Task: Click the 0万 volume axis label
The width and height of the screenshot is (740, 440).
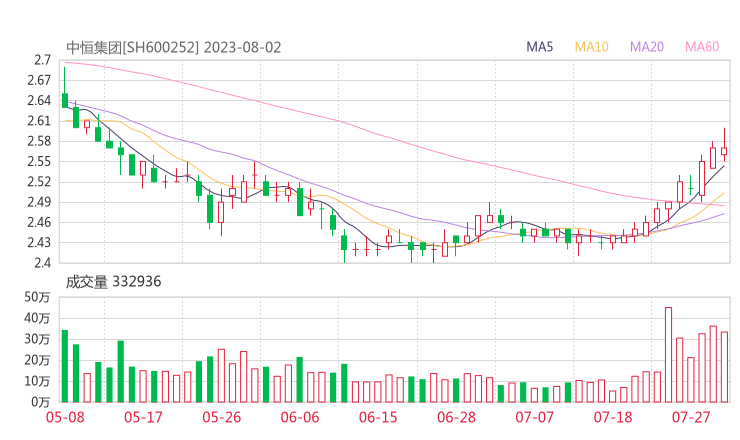Action: (x=40, y=402)
